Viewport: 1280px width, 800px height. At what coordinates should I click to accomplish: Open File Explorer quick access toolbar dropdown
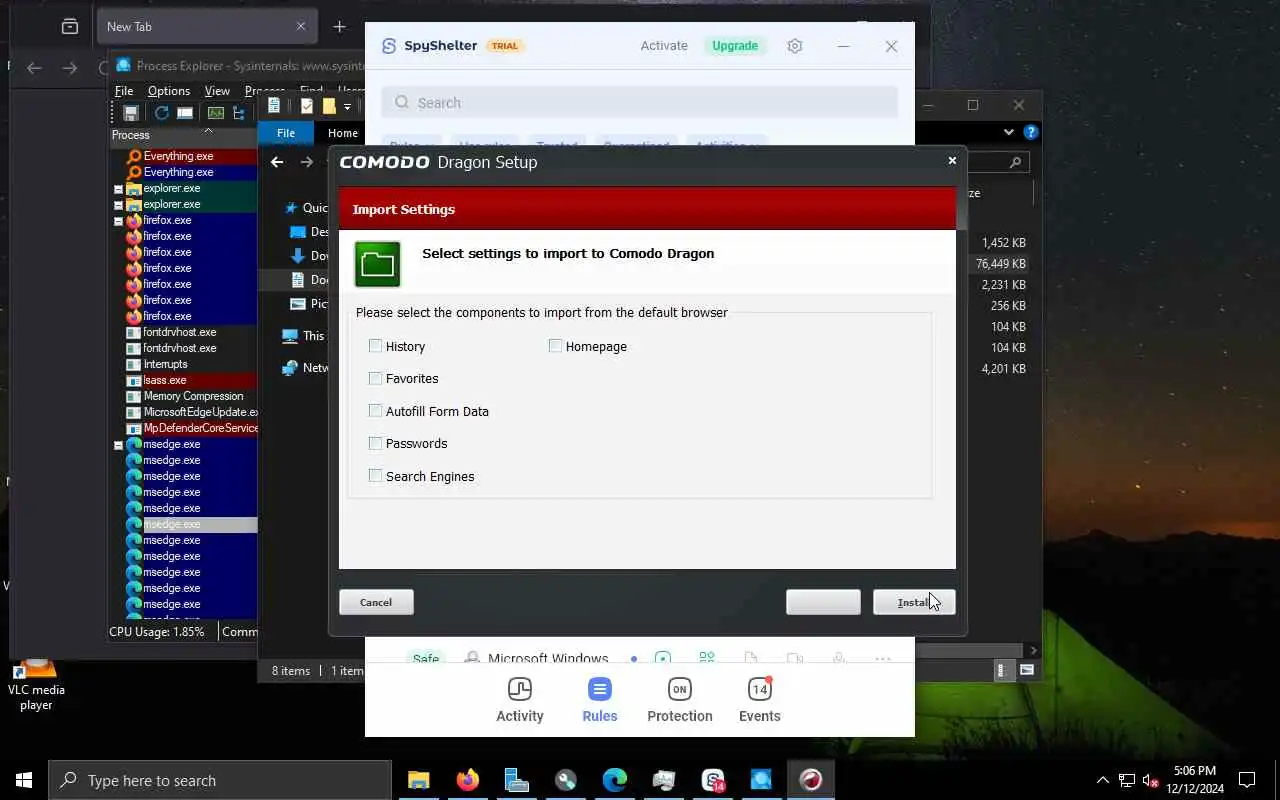347,106
